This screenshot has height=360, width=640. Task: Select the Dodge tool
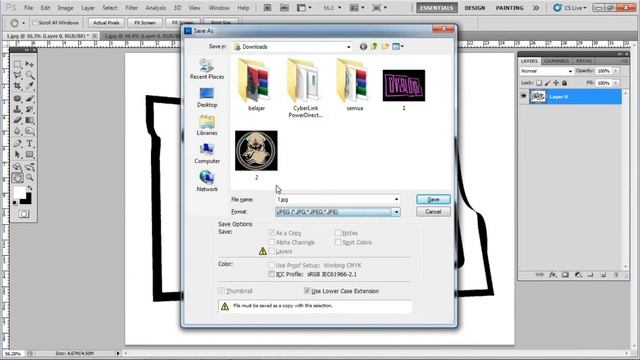point(30,131)
